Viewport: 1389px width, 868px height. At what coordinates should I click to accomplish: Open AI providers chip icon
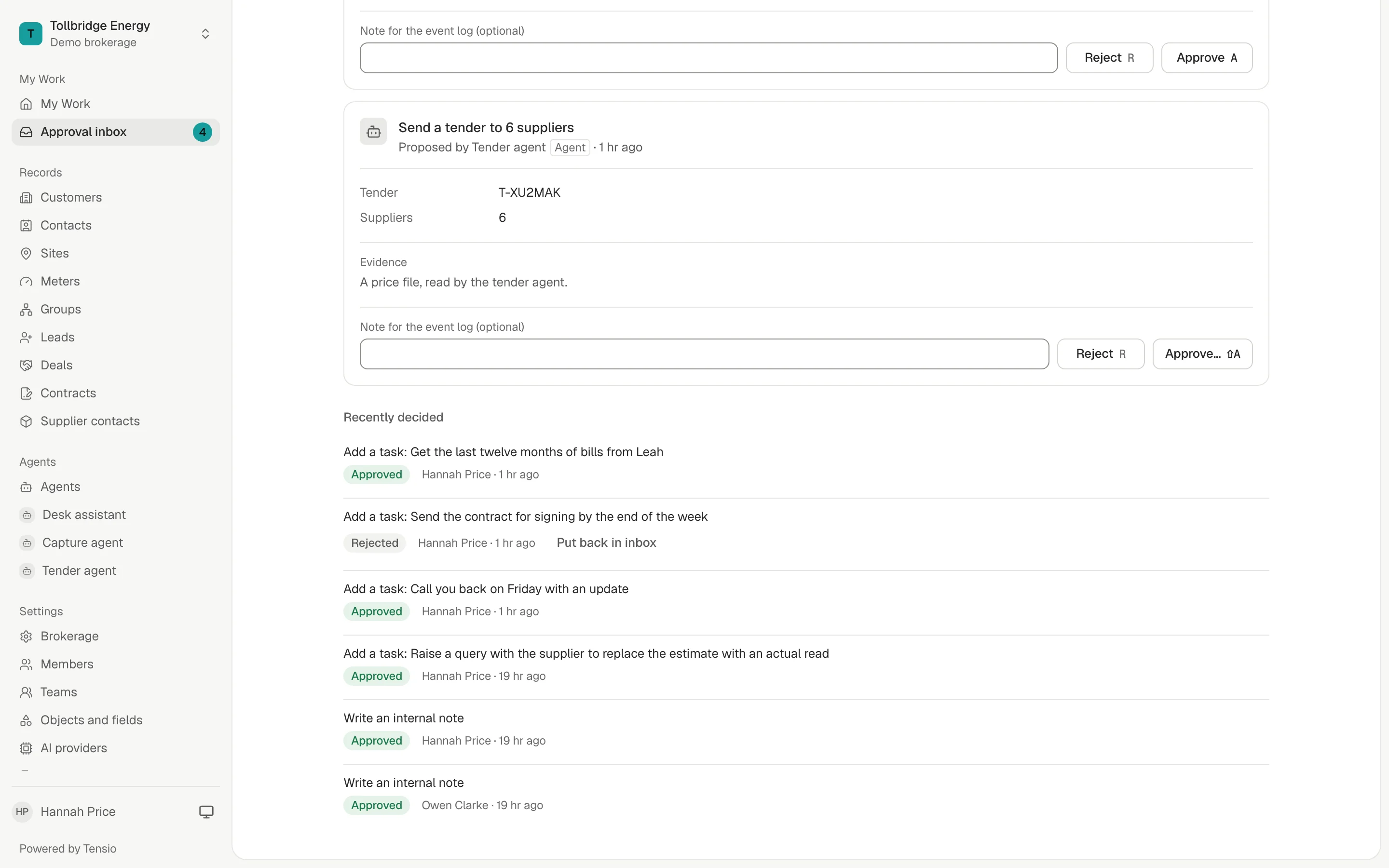point(26,748)
